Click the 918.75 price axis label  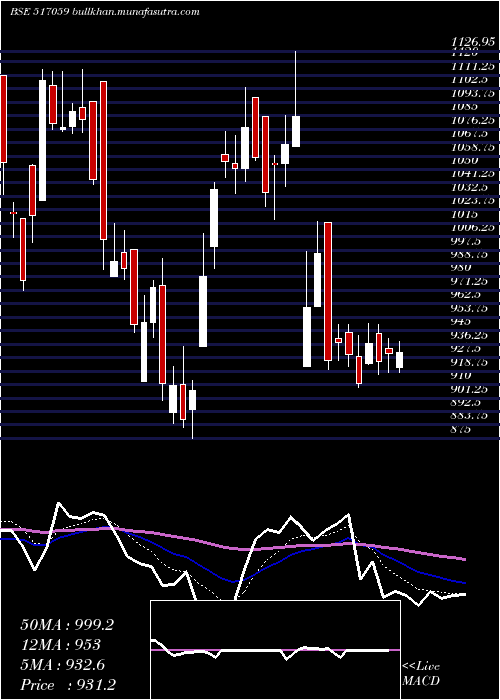pos(469,362)
